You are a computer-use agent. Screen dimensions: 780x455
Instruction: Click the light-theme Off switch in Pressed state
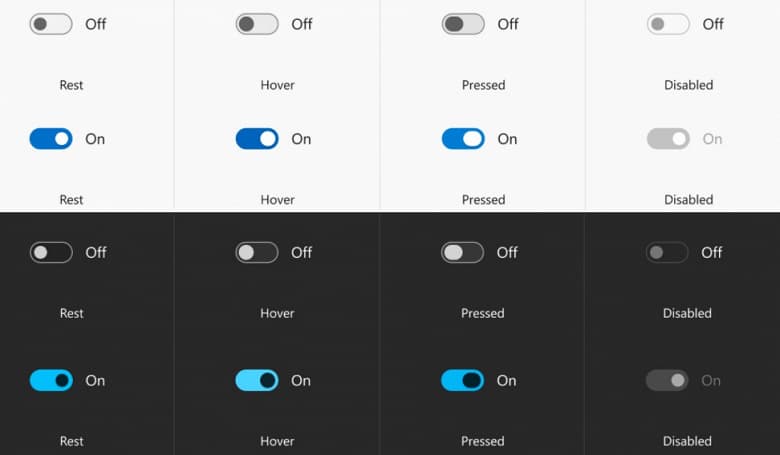pyautogui.click(x=463, y=24)
